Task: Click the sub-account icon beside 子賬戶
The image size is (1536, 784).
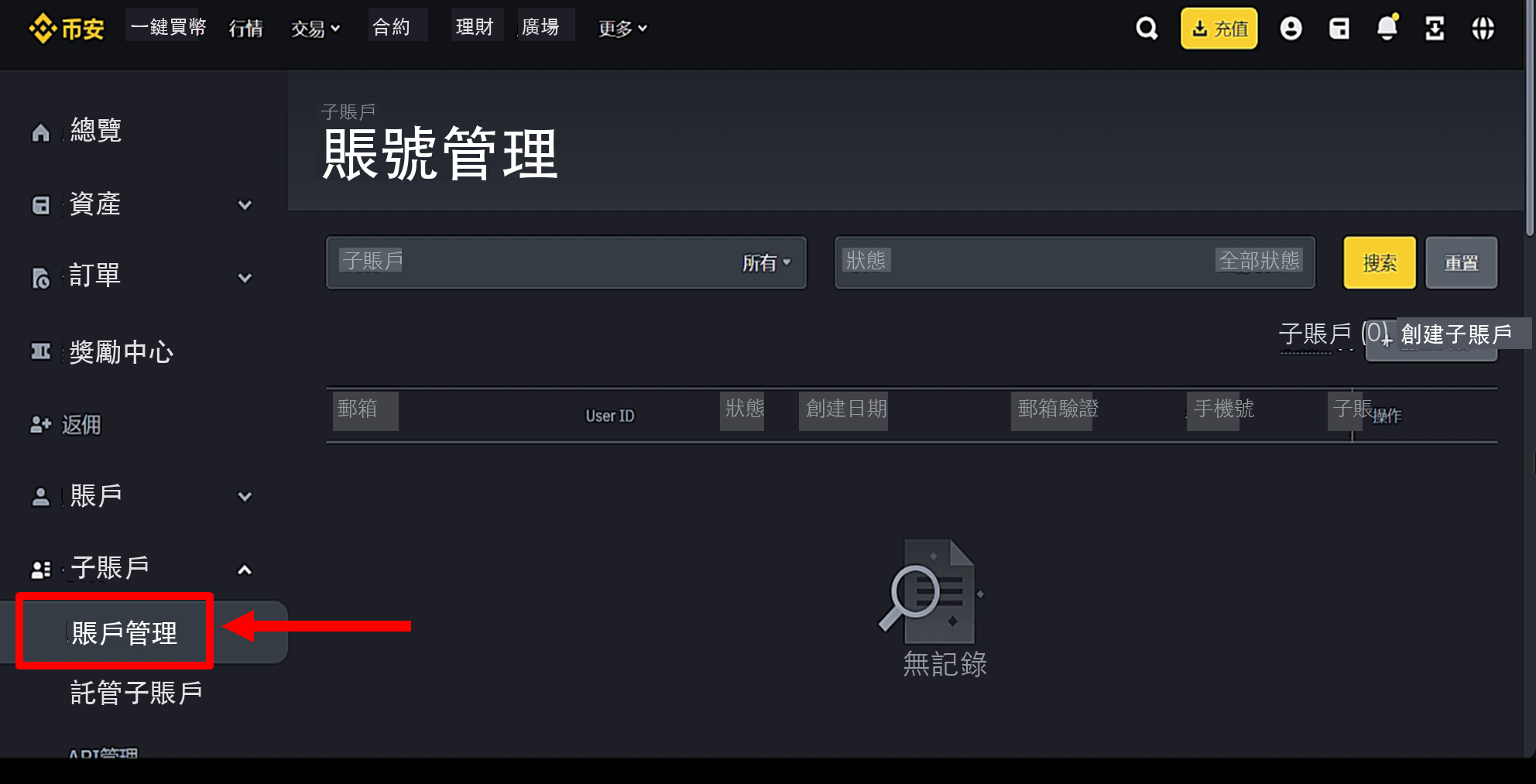Action: coord(40,570)
